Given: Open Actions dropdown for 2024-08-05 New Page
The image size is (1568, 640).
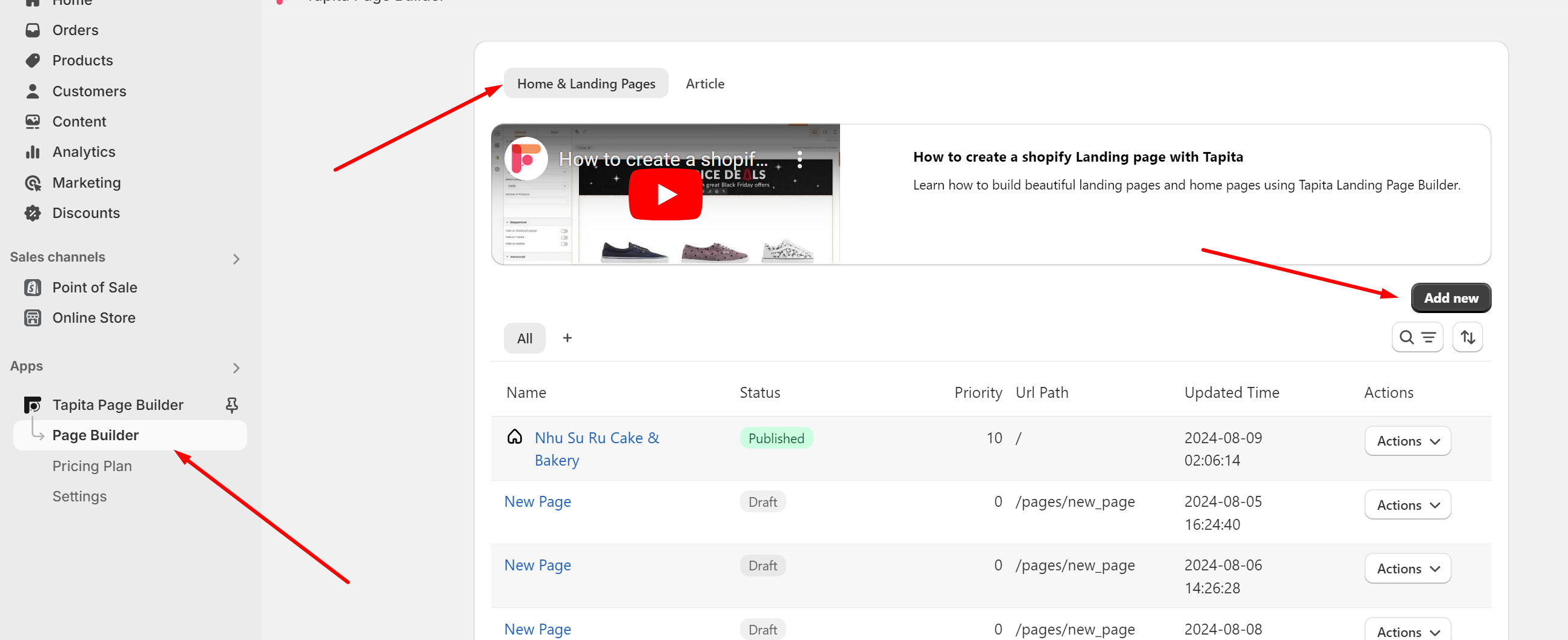Looking at the screenshot, I should tap(1408, 504).
